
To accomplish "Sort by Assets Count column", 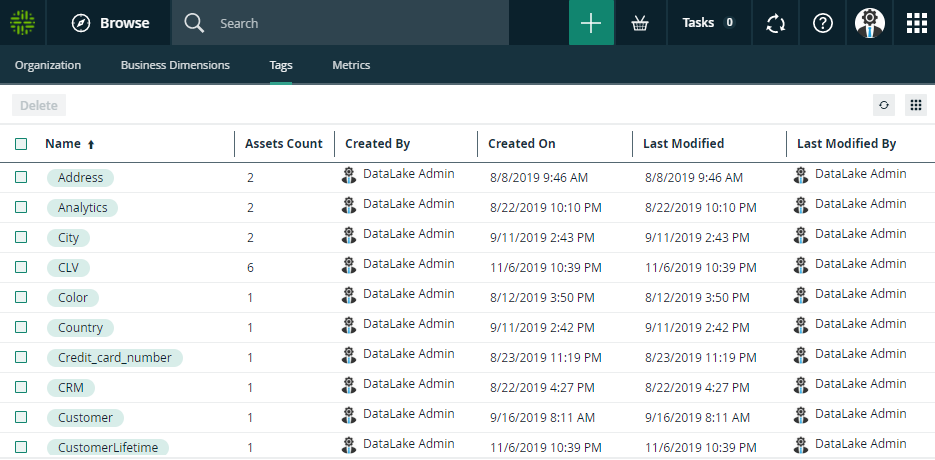I will coord(283,144).
